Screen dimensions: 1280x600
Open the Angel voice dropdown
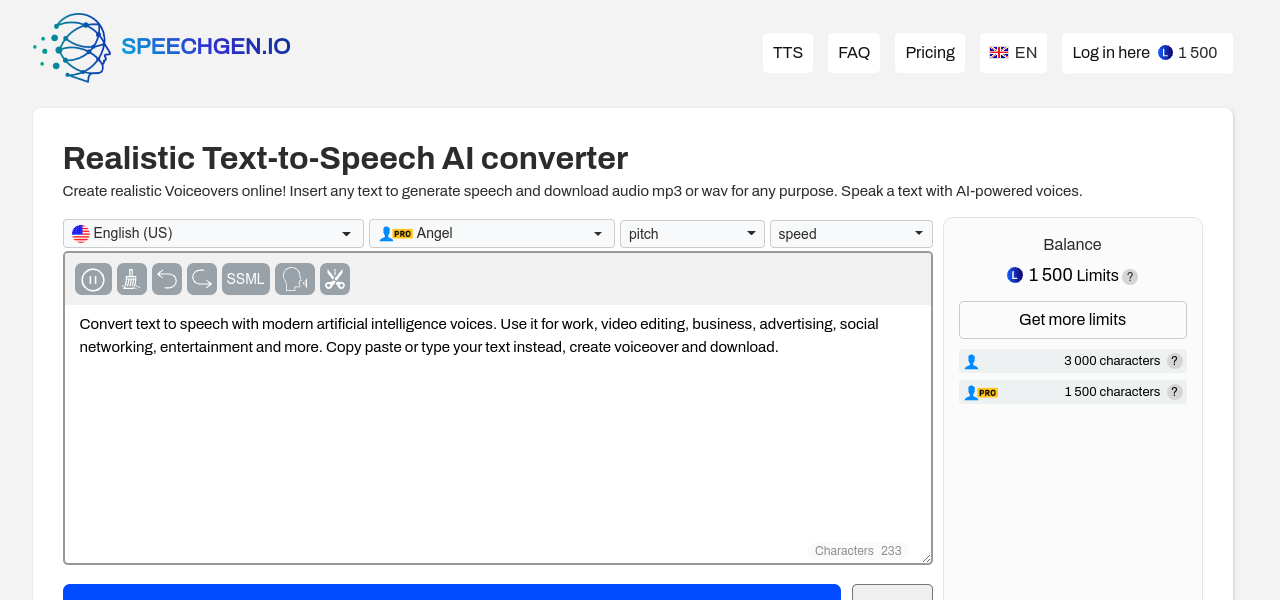click(x=491, y=234)
